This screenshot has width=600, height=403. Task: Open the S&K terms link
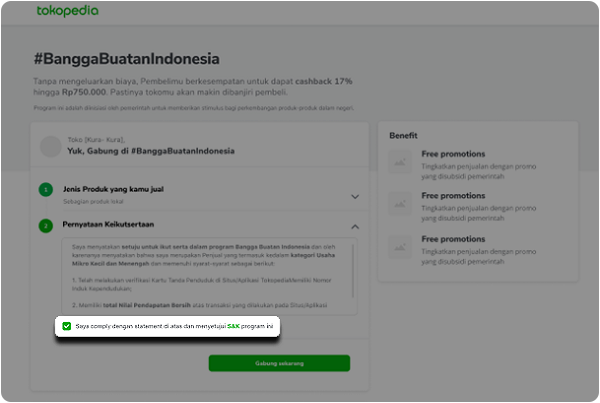[233, 326]
